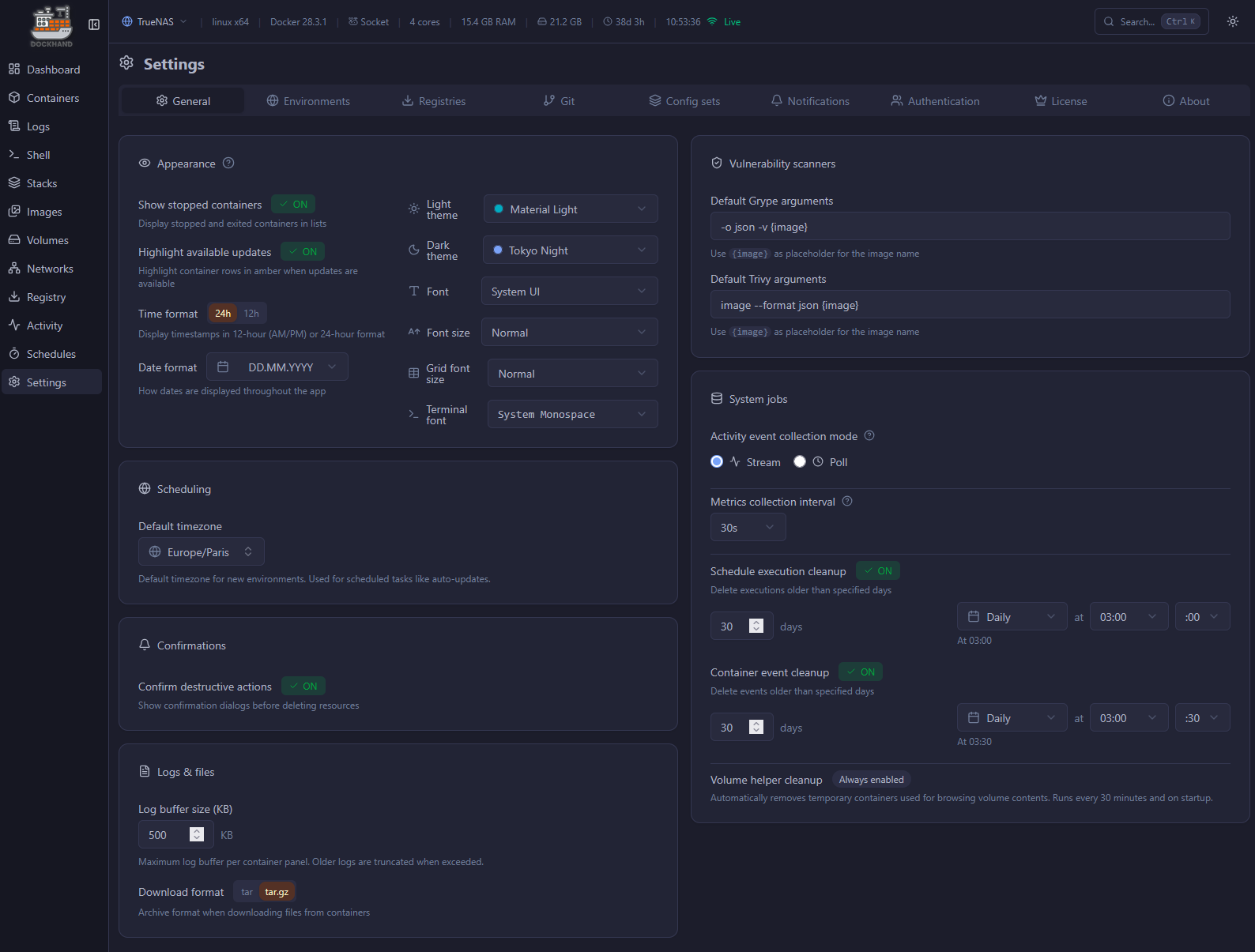Toggle Show stopped containers switch
The height and width of the screenshot is (952, 1255).
pyautogui.click(x=293, y=205)
